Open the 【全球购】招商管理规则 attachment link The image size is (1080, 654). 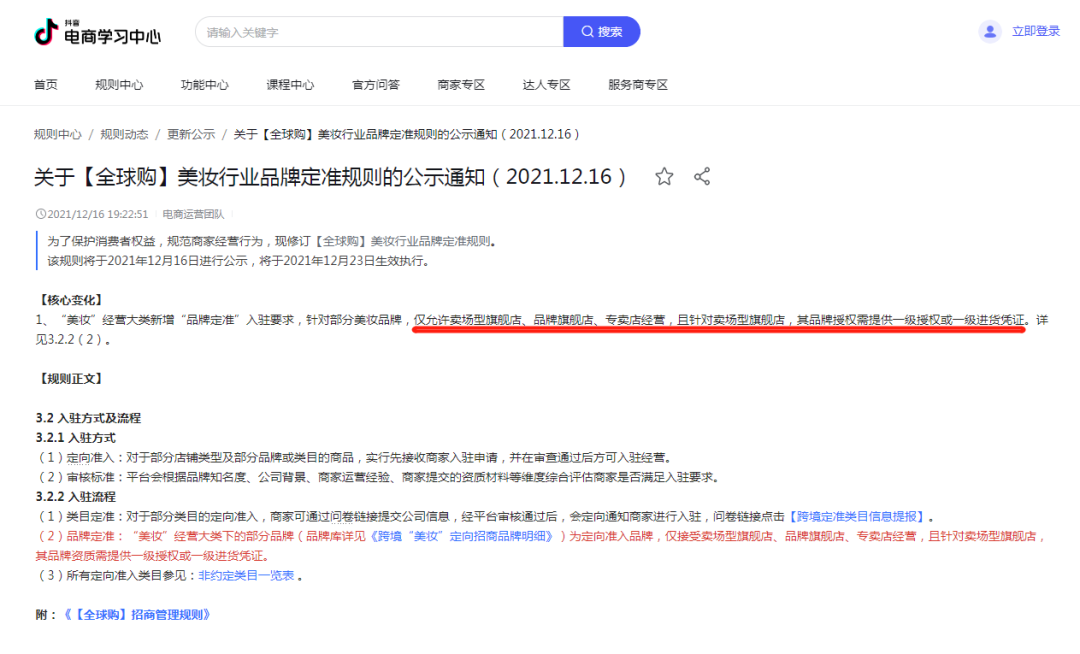click(x=136, y=615)
